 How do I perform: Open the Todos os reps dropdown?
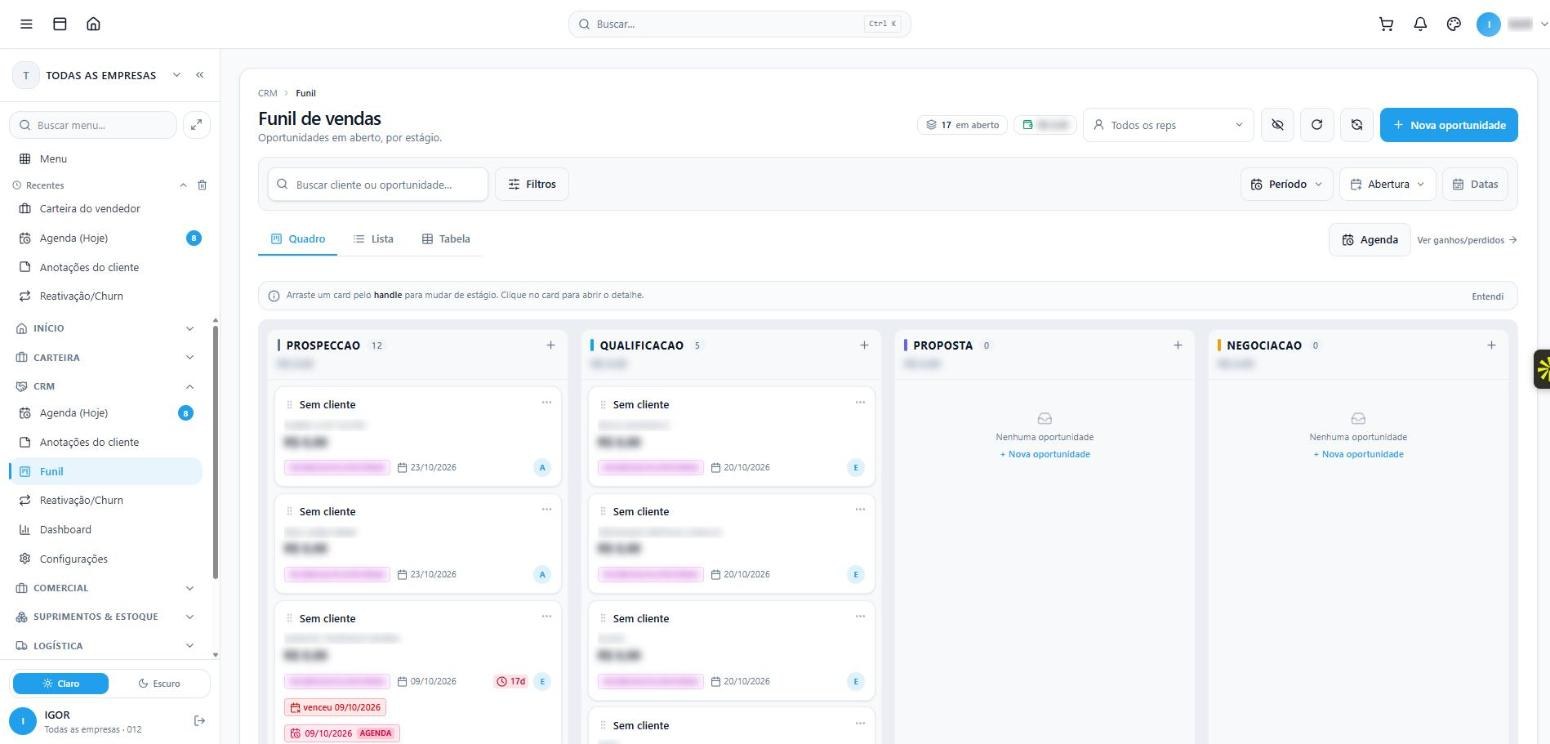click(x=1168, y=125)
